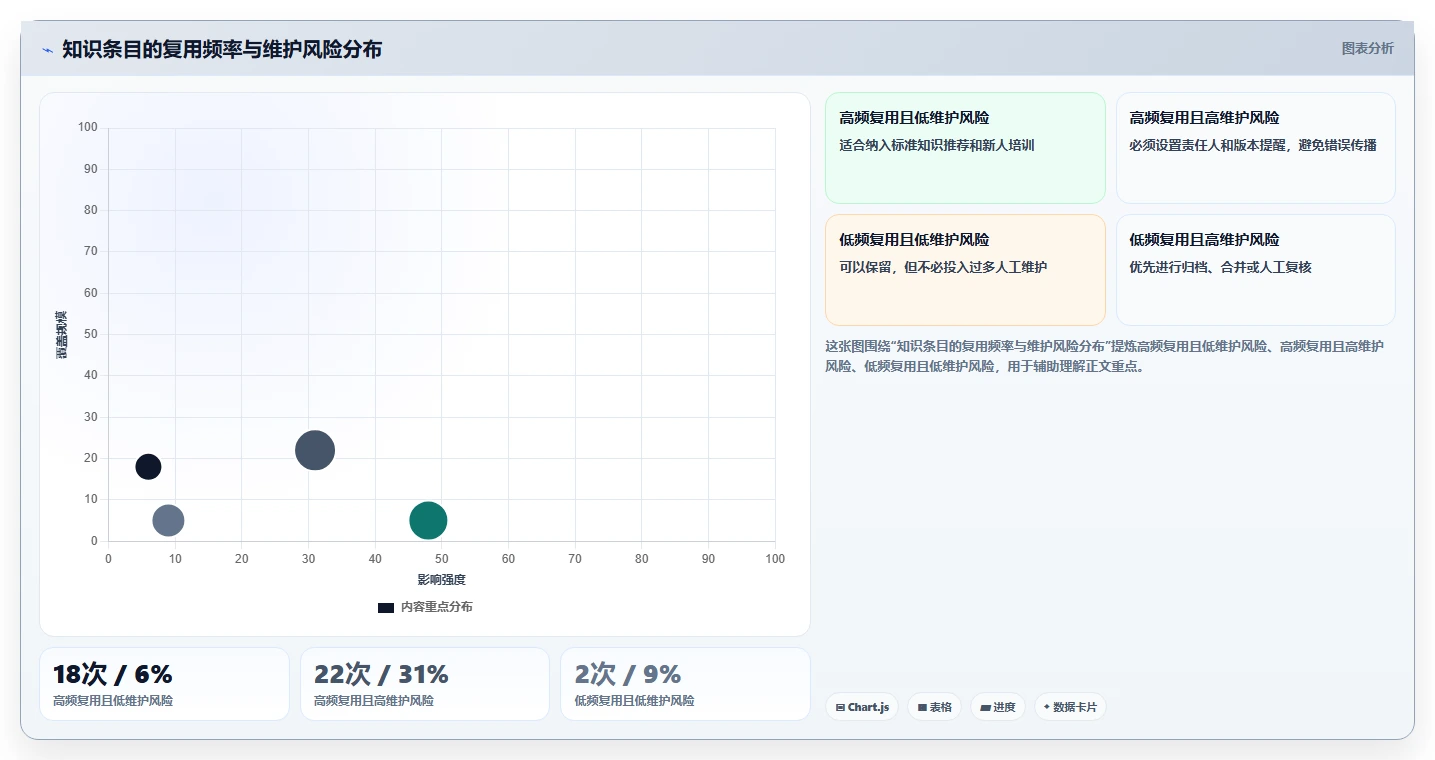Click the 表格 tag chip

point(934,707)
